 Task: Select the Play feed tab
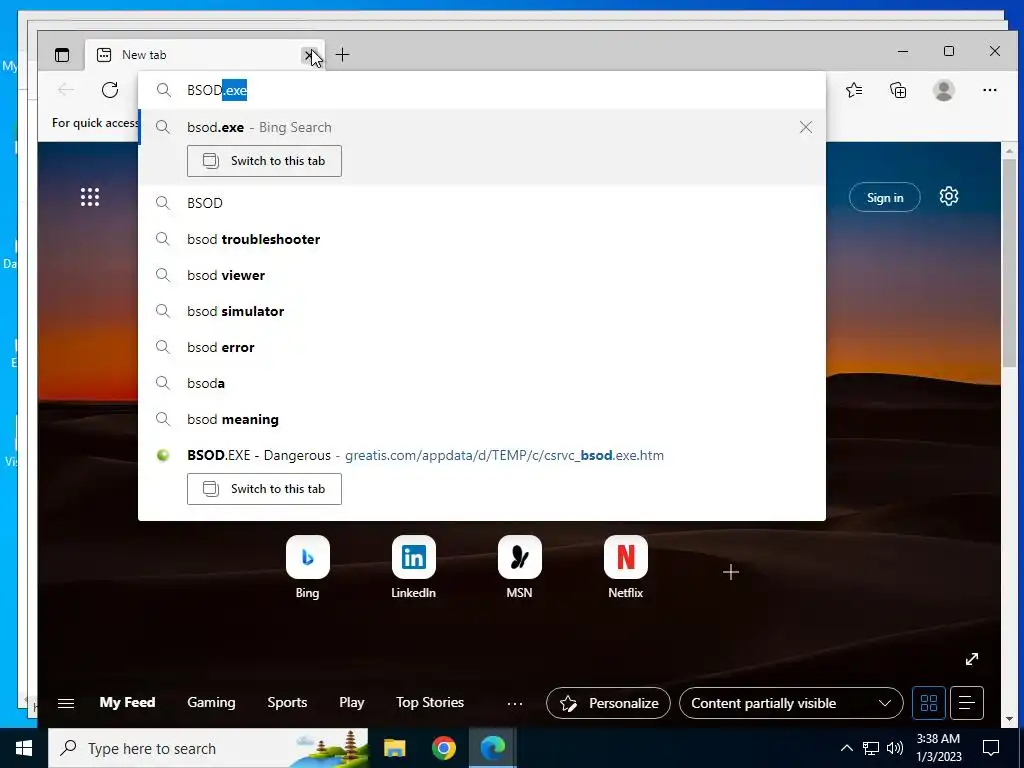coord(351,703)
